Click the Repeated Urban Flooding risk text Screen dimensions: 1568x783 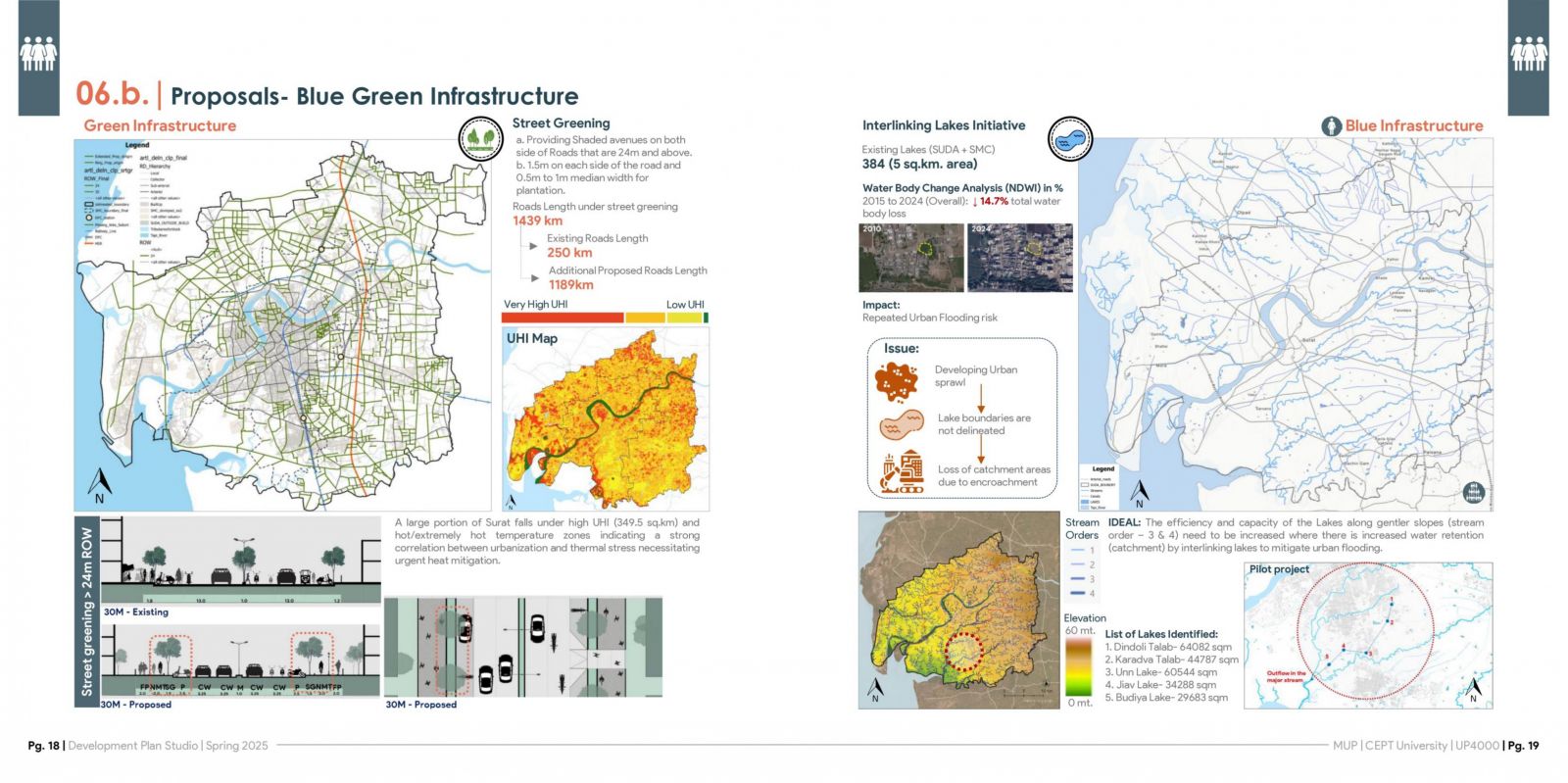tap(930, 318)
